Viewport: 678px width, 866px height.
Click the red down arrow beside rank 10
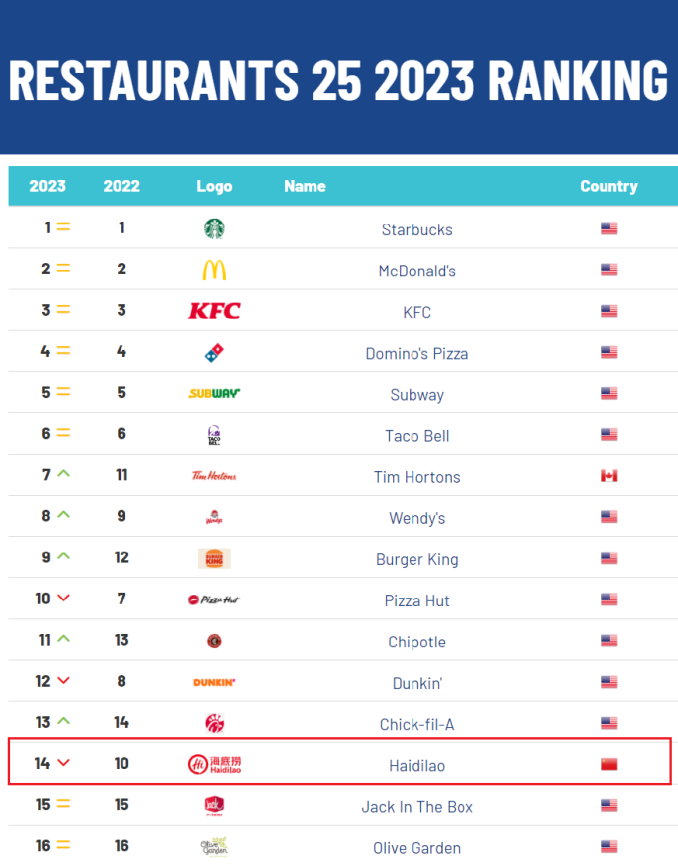[63, 598]
